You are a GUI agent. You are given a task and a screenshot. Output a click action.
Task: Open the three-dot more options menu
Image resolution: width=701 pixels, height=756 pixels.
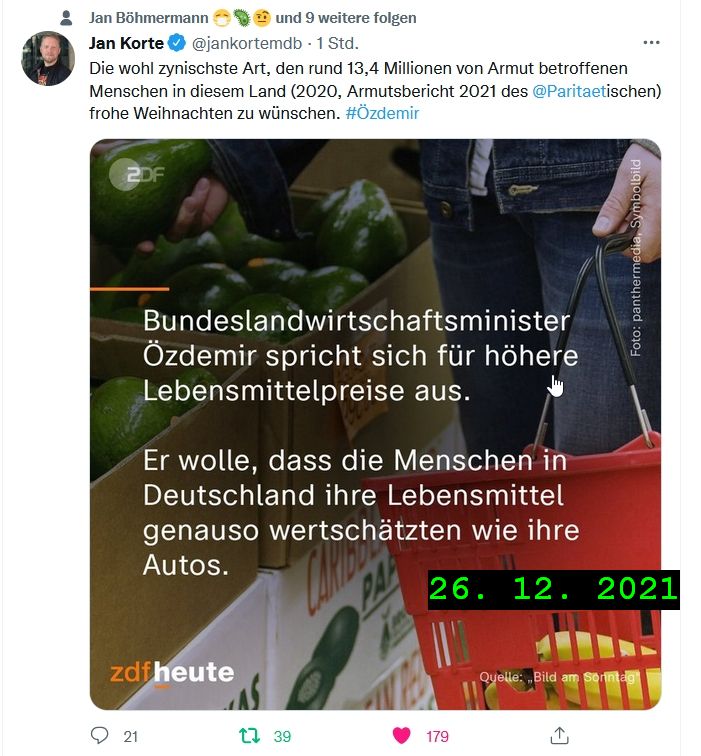pos(651,42)
